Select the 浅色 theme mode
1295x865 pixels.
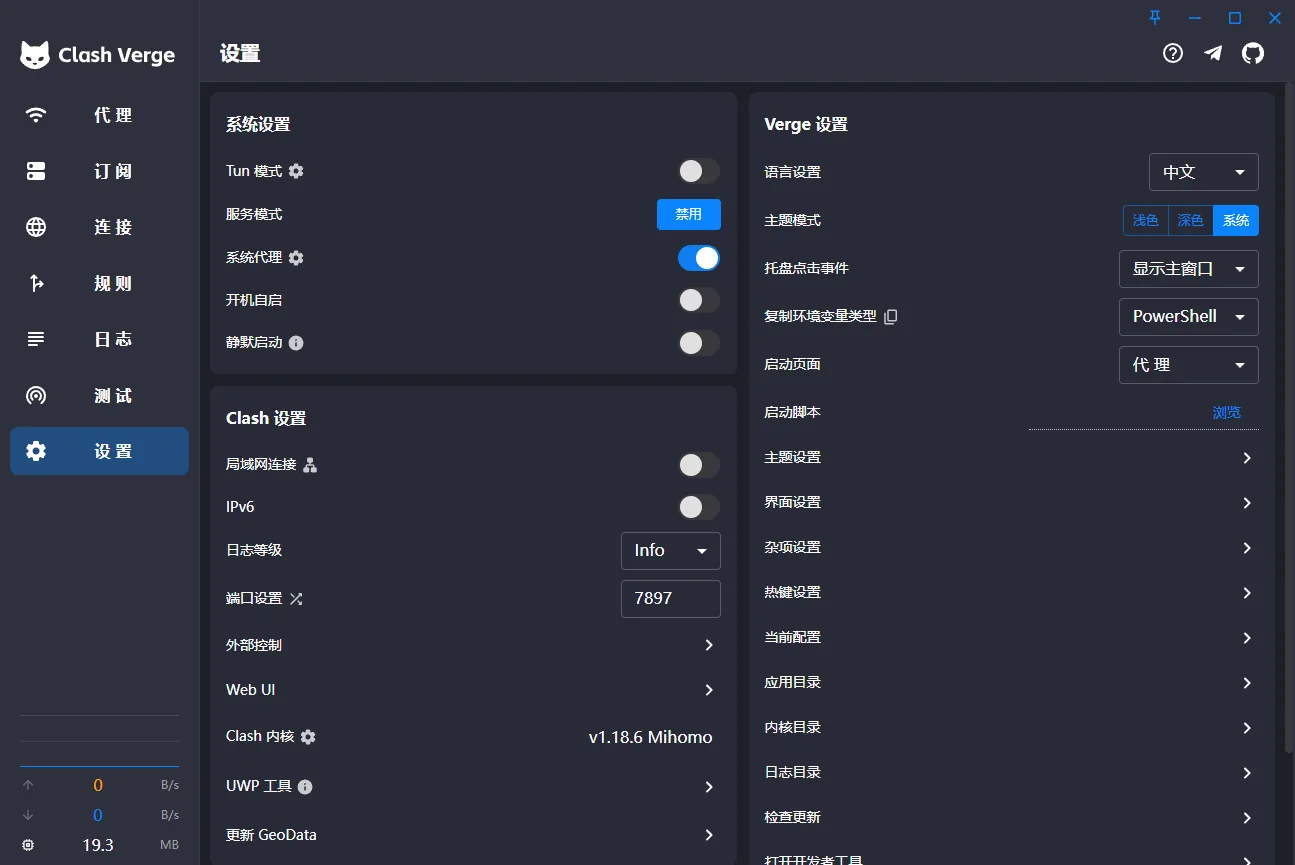click(1146, 220)
